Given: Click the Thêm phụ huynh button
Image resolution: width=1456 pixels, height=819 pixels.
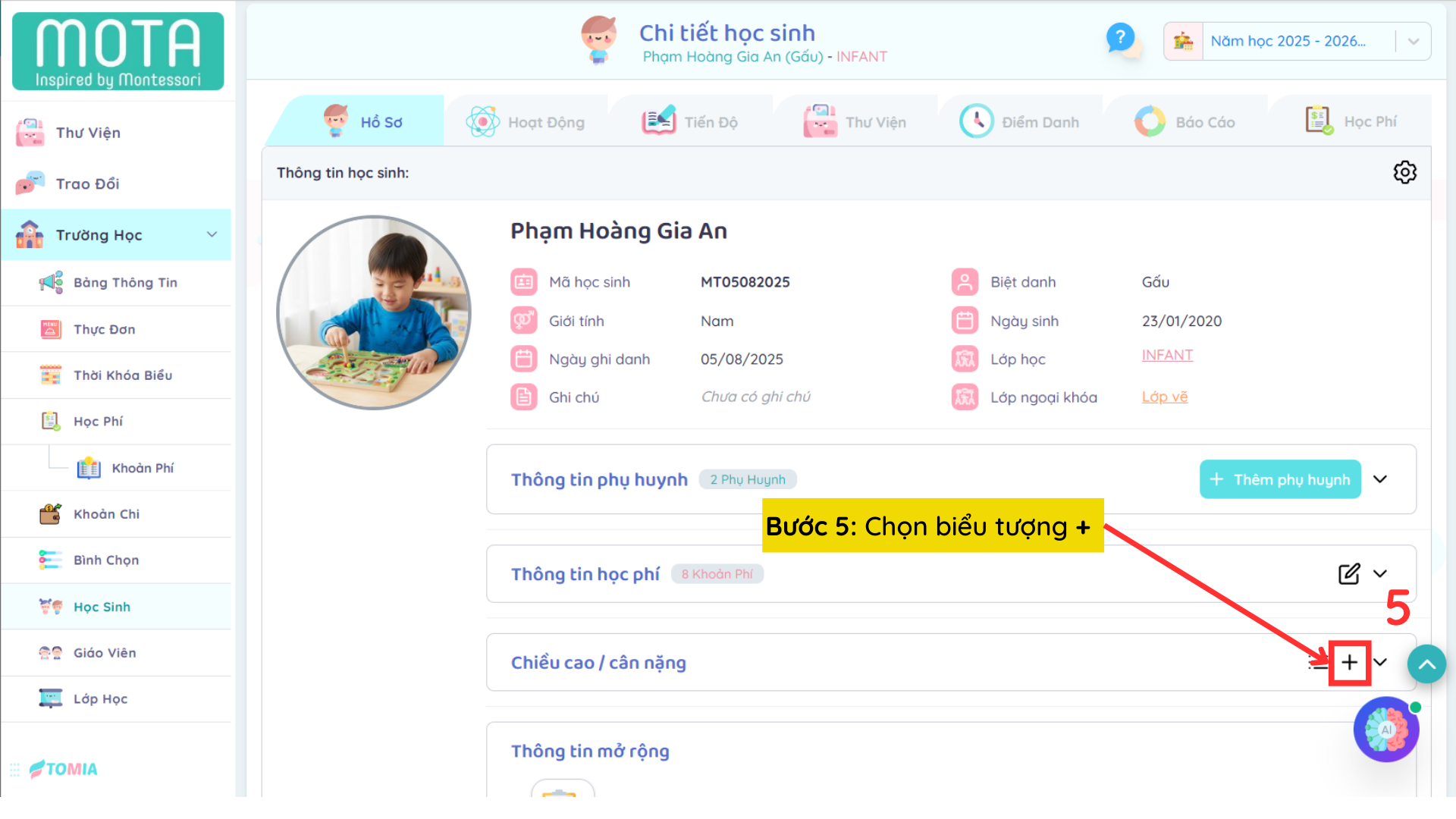Looking at the screenshot, I should (1280, 479).
